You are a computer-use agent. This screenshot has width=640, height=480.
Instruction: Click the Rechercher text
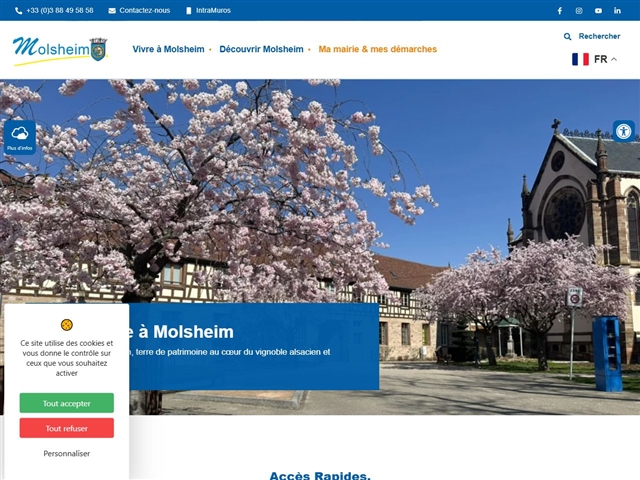(599, 36)
